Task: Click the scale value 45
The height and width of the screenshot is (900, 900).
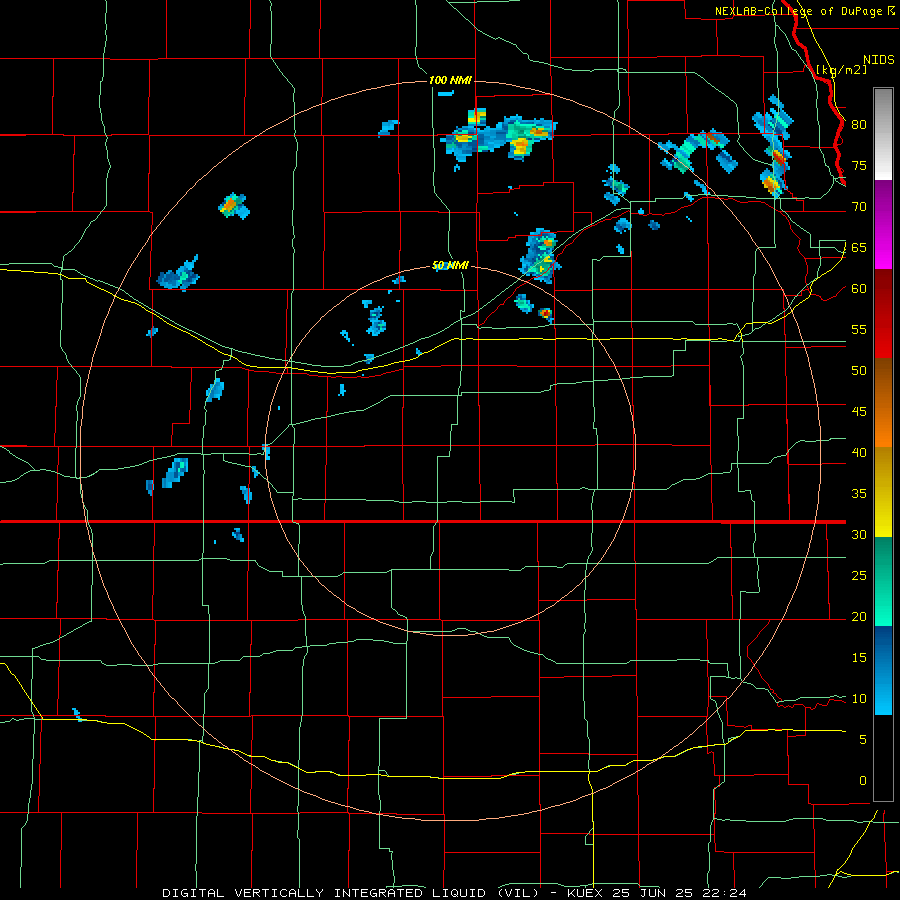Action: 859,412
